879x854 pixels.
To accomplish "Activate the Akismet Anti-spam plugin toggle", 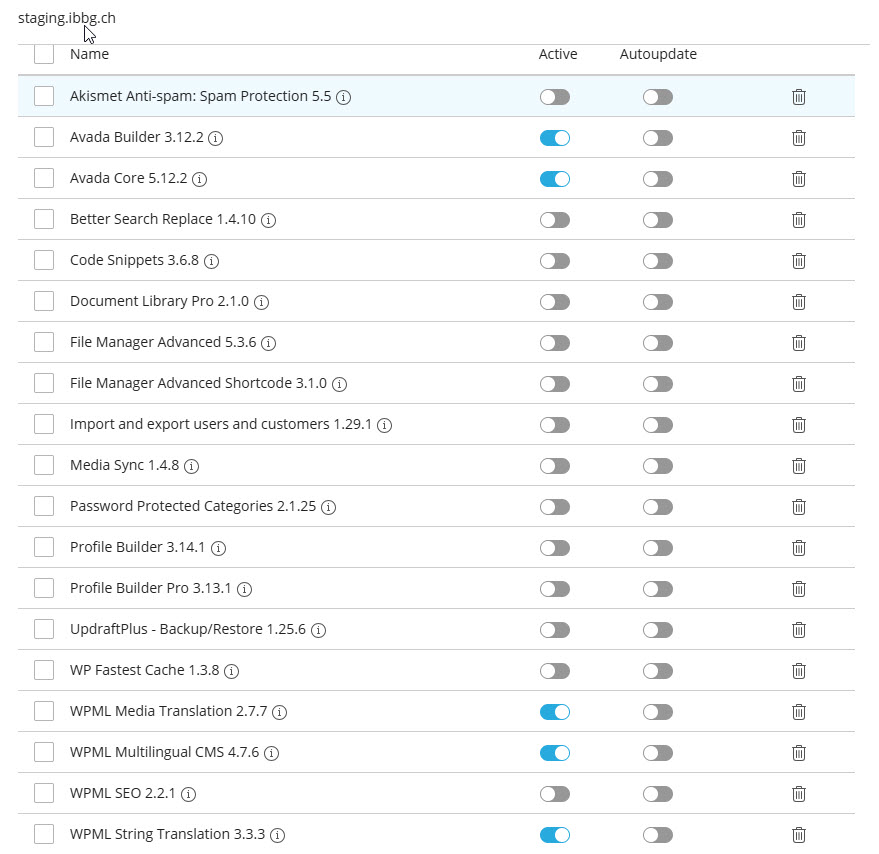I will (555, 97).
